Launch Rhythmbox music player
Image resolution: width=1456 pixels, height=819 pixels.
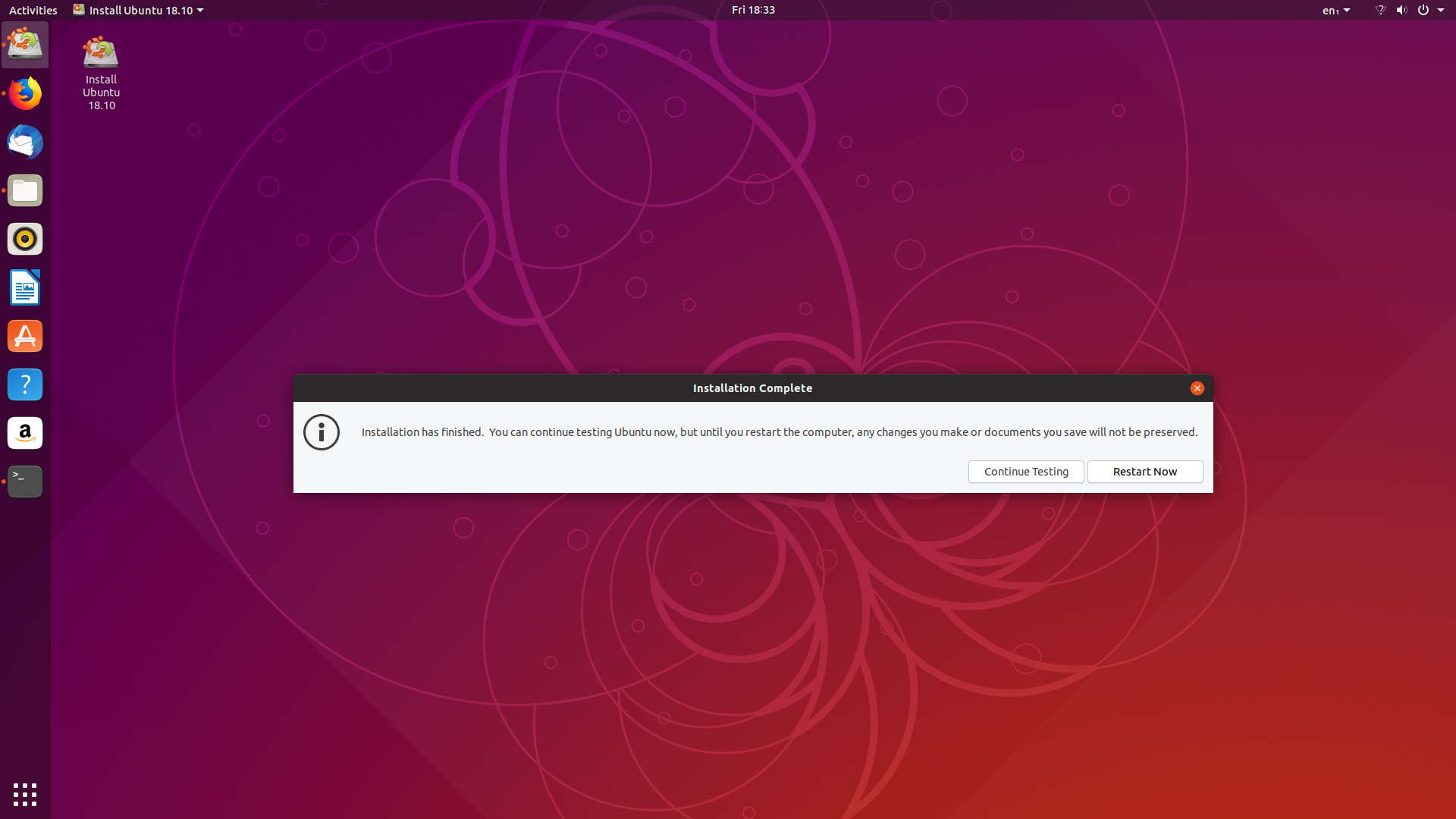25,239
